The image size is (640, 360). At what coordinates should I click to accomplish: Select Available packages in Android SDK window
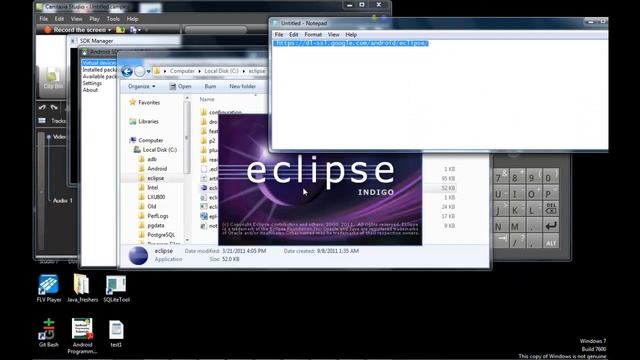click(x=100, y=76)
